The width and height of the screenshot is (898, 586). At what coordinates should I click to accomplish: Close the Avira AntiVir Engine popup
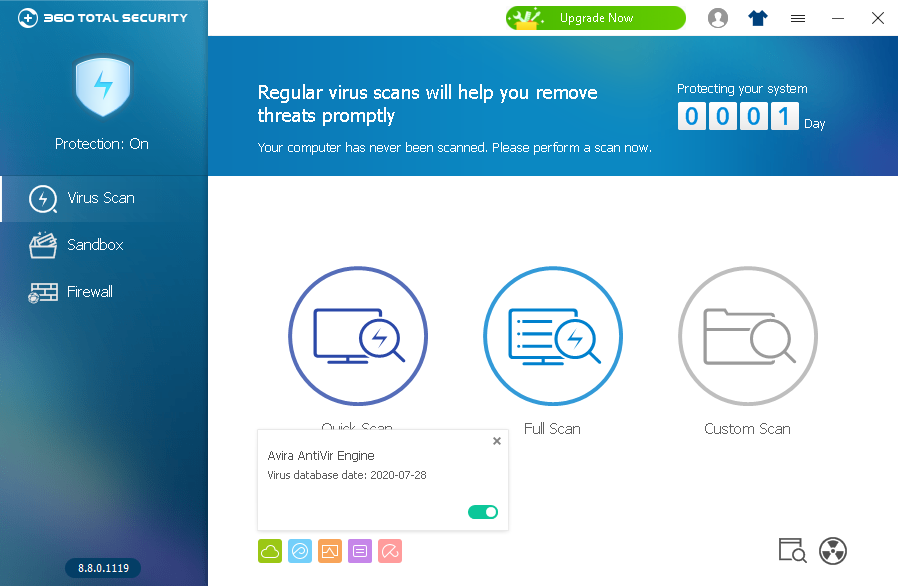(497, 441)
